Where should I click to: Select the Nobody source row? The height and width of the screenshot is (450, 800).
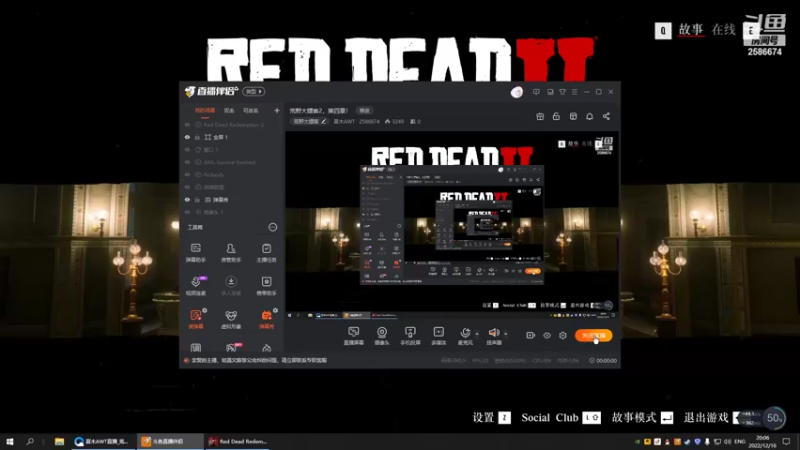(232, 174)
